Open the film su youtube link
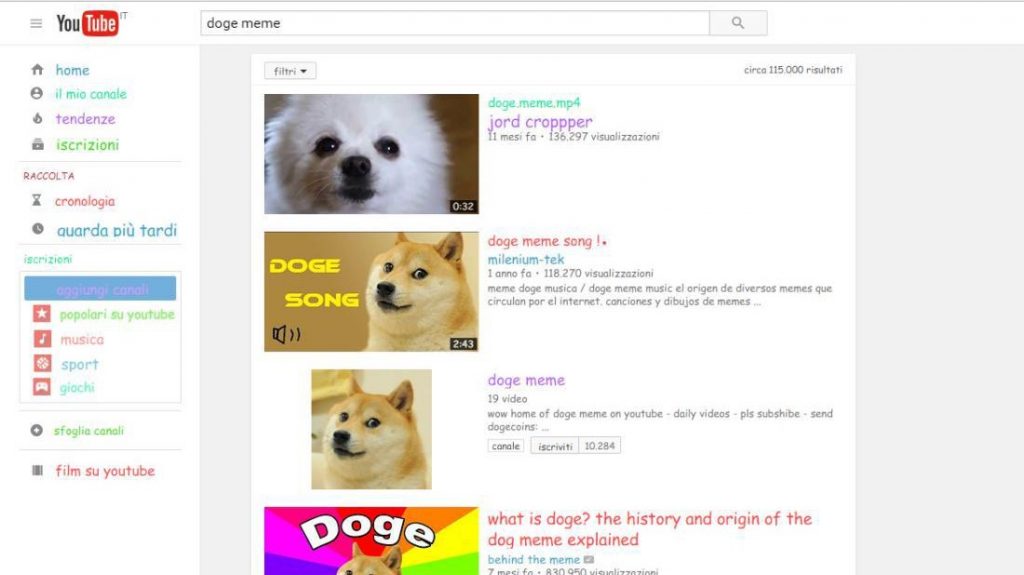The width and height of the screenshot is (1024, 575). (105, 471)
